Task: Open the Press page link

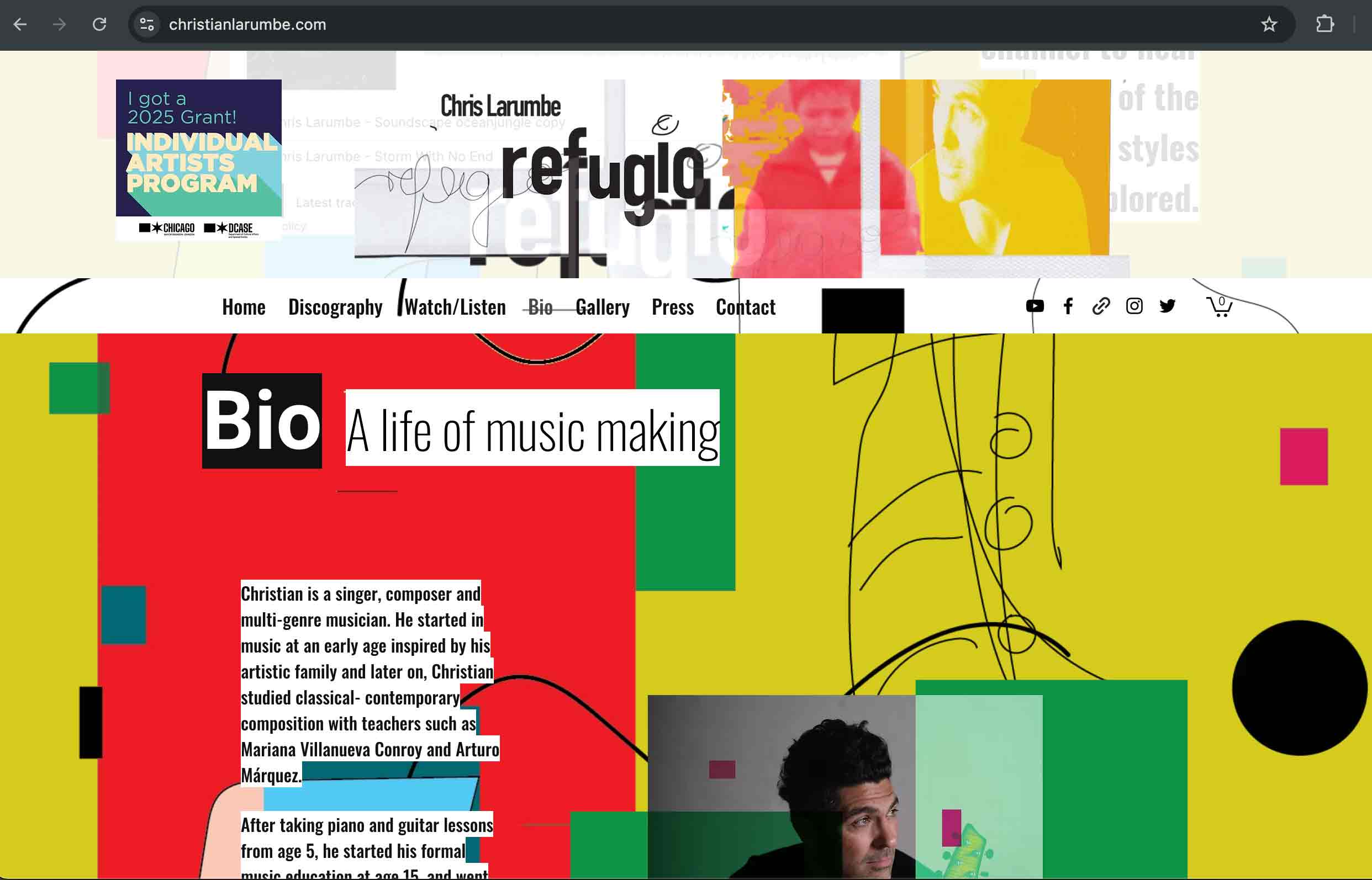Action: (x=672, y=308)
